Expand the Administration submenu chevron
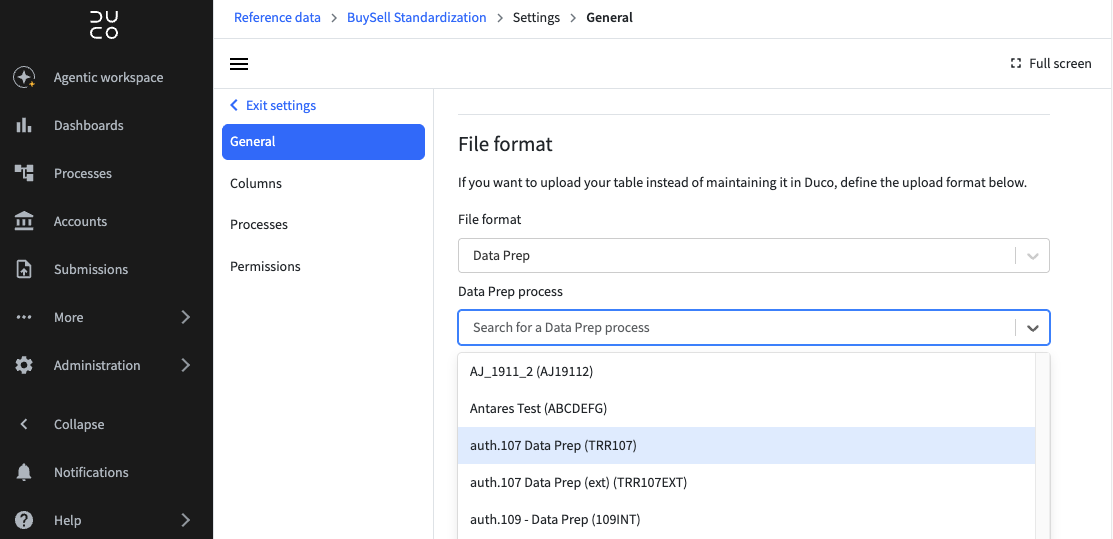The width and height of the screenshot is (1113, 539). [185, 365]
